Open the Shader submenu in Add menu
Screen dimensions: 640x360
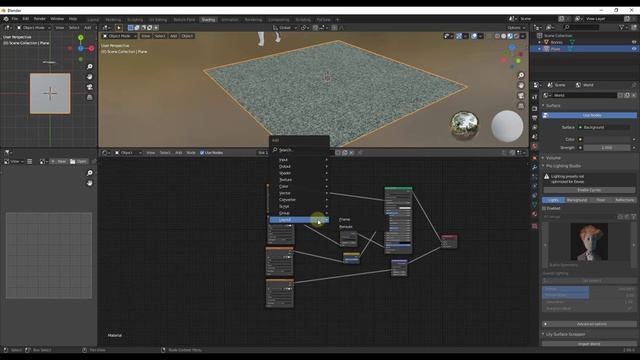299,173
